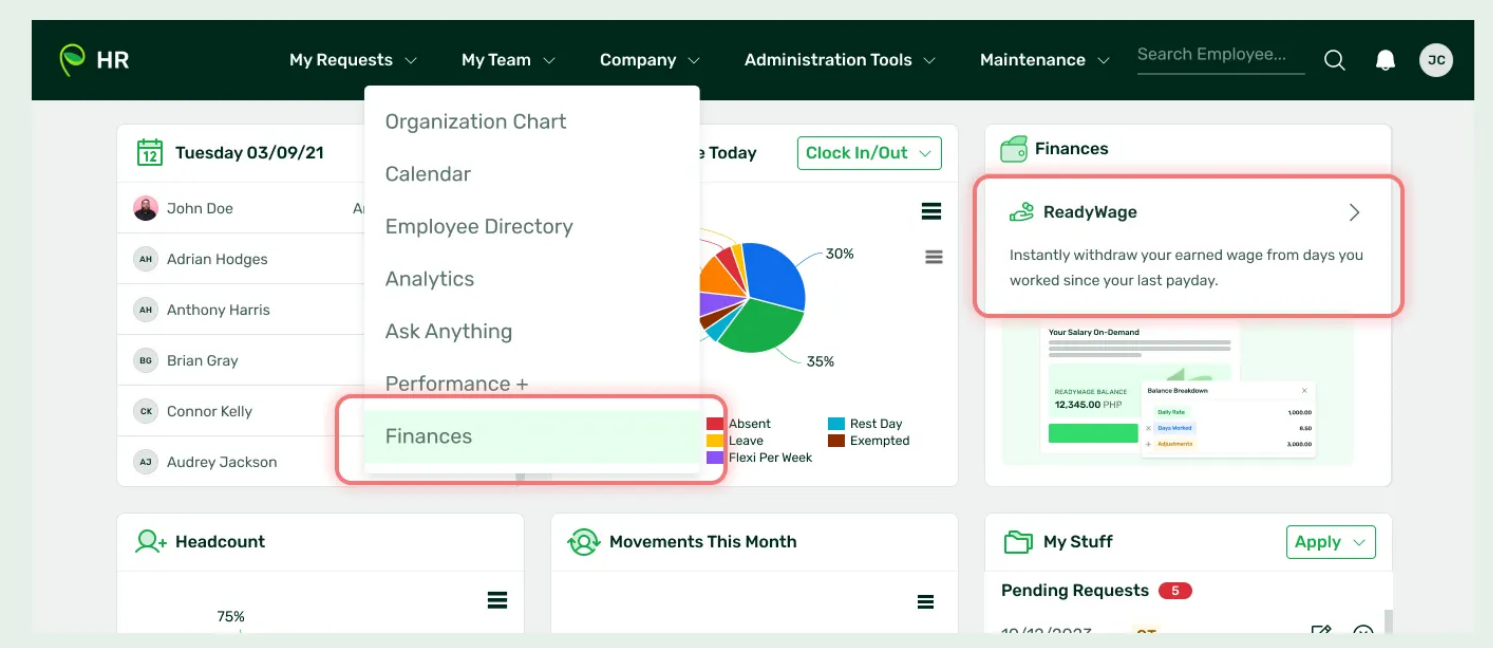The width and height of the screenshot is (1493, 648).
Task: Open John Doe's employee row
Action: point(241,208)
